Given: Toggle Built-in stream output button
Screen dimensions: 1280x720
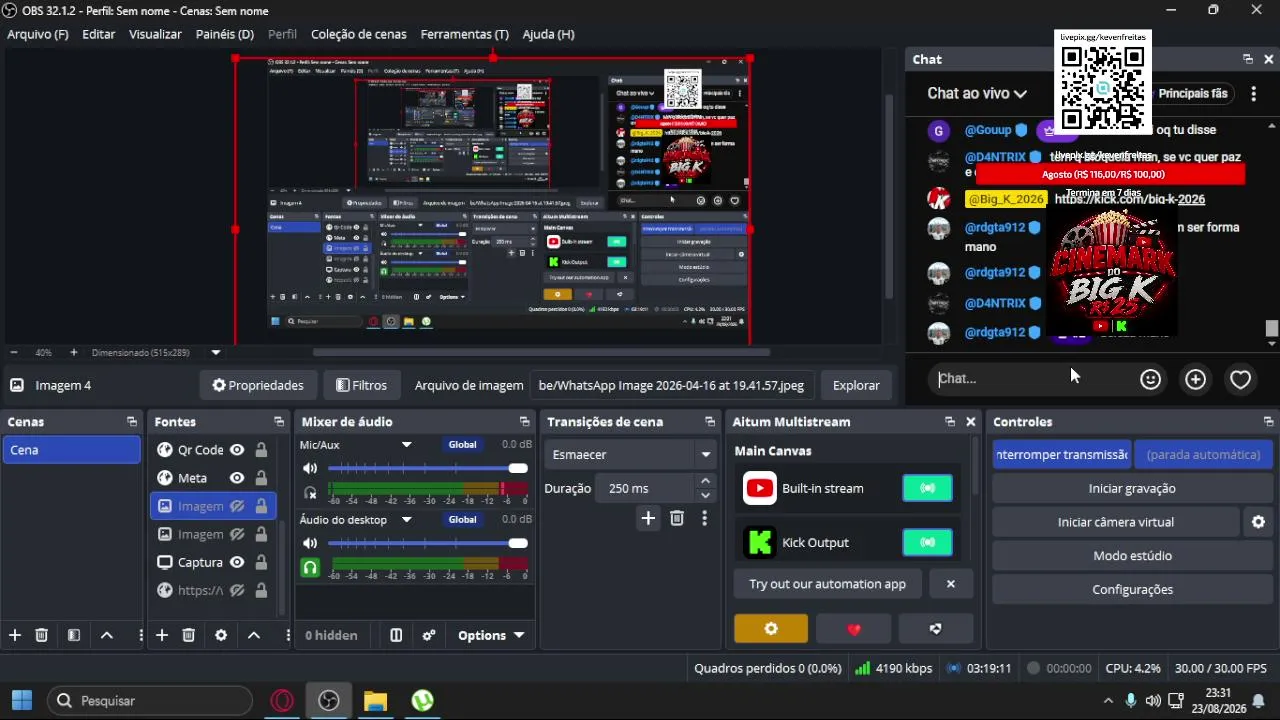Looking at the screenshot, I should [x=927, y=488].
